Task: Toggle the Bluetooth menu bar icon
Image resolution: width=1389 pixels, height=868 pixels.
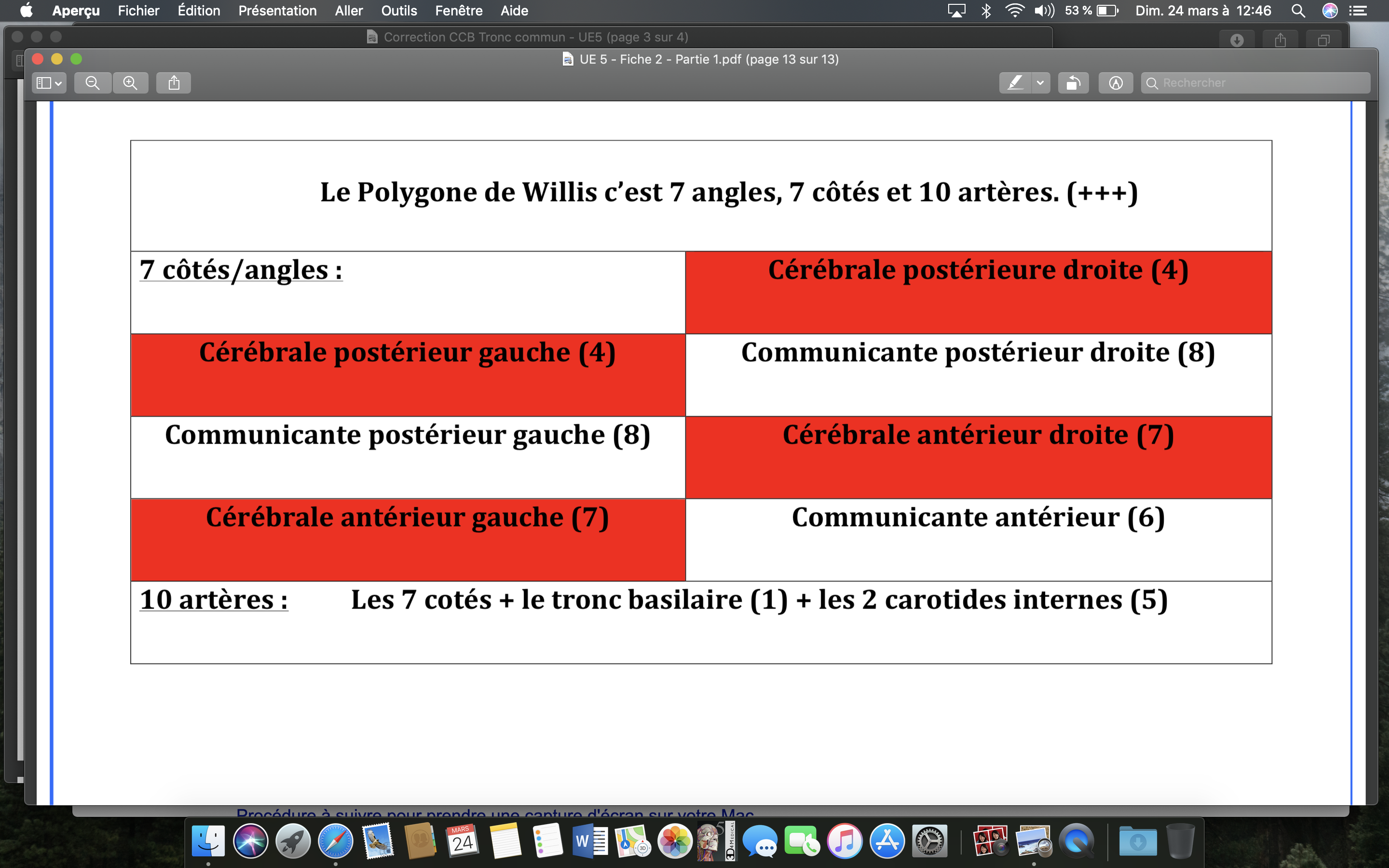Action: click(986, 10)
